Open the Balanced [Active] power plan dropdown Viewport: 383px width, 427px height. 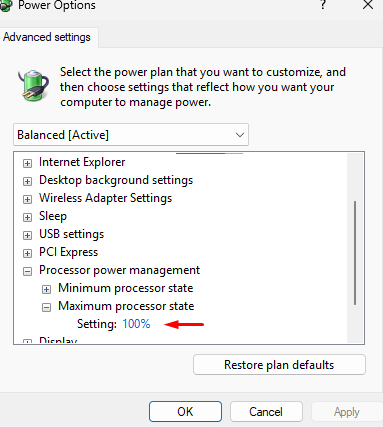tap(131, 135)
